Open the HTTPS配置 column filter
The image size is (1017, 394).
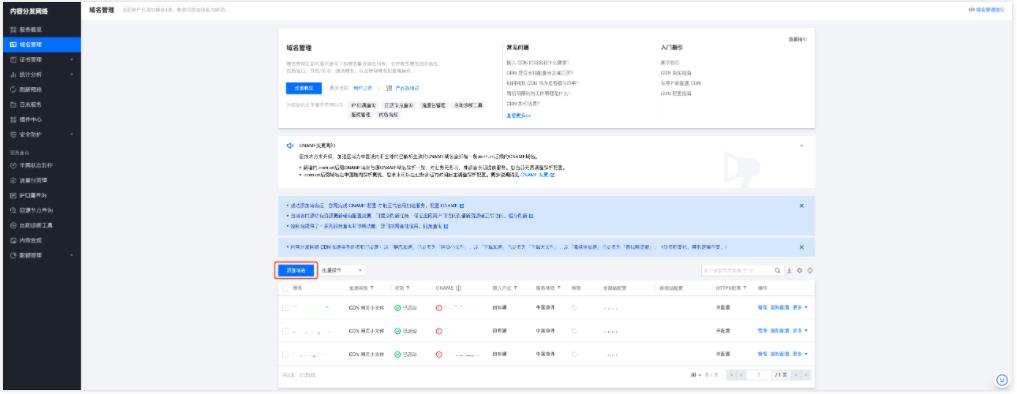click(744, 288)
